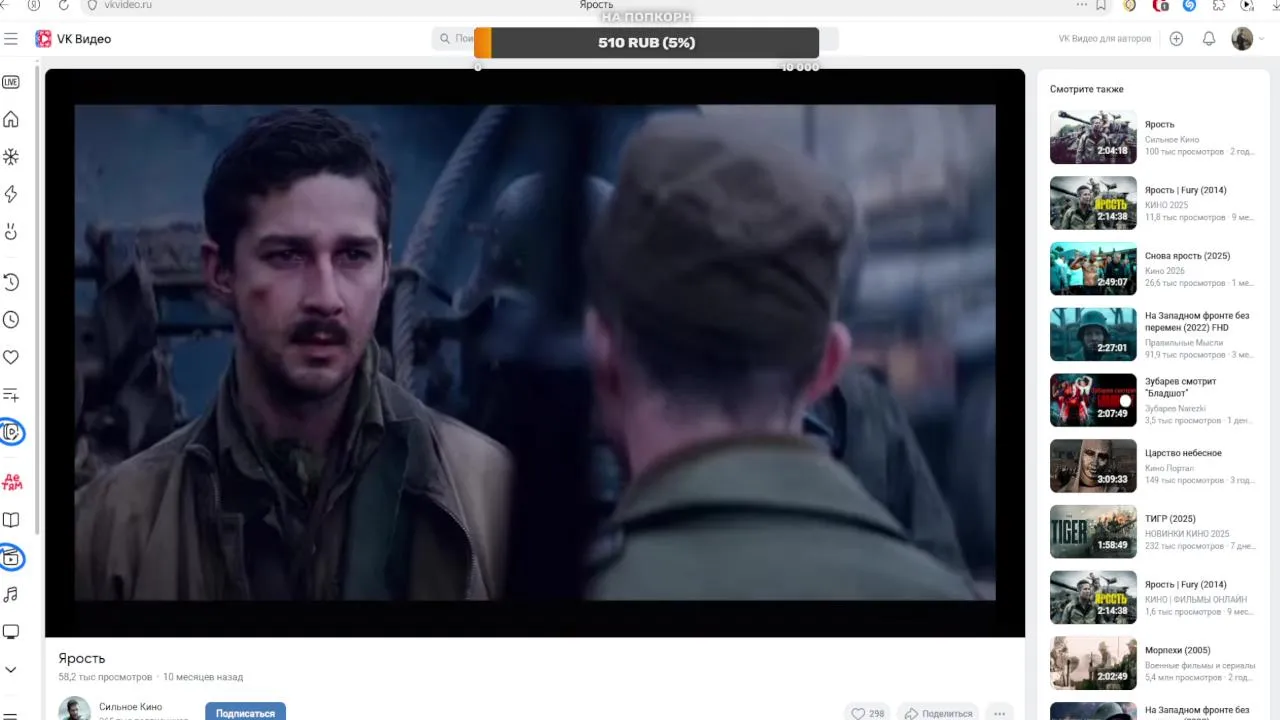The width and height of the screenshot is (1280, 720).
Task: Click 'Зубарев Narezki' channel name in recommendations
Action: tap(1175, 408)
